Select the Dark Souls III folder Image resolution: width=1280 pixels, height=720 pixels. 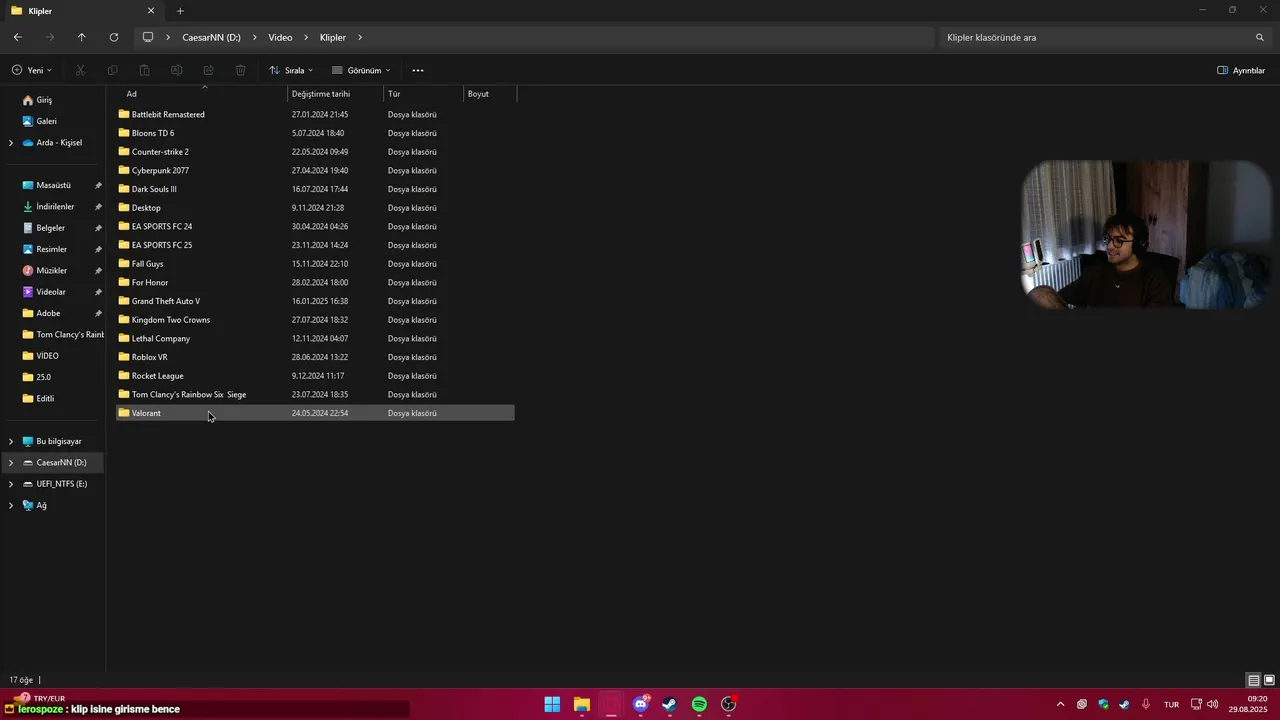click(316, 189)
